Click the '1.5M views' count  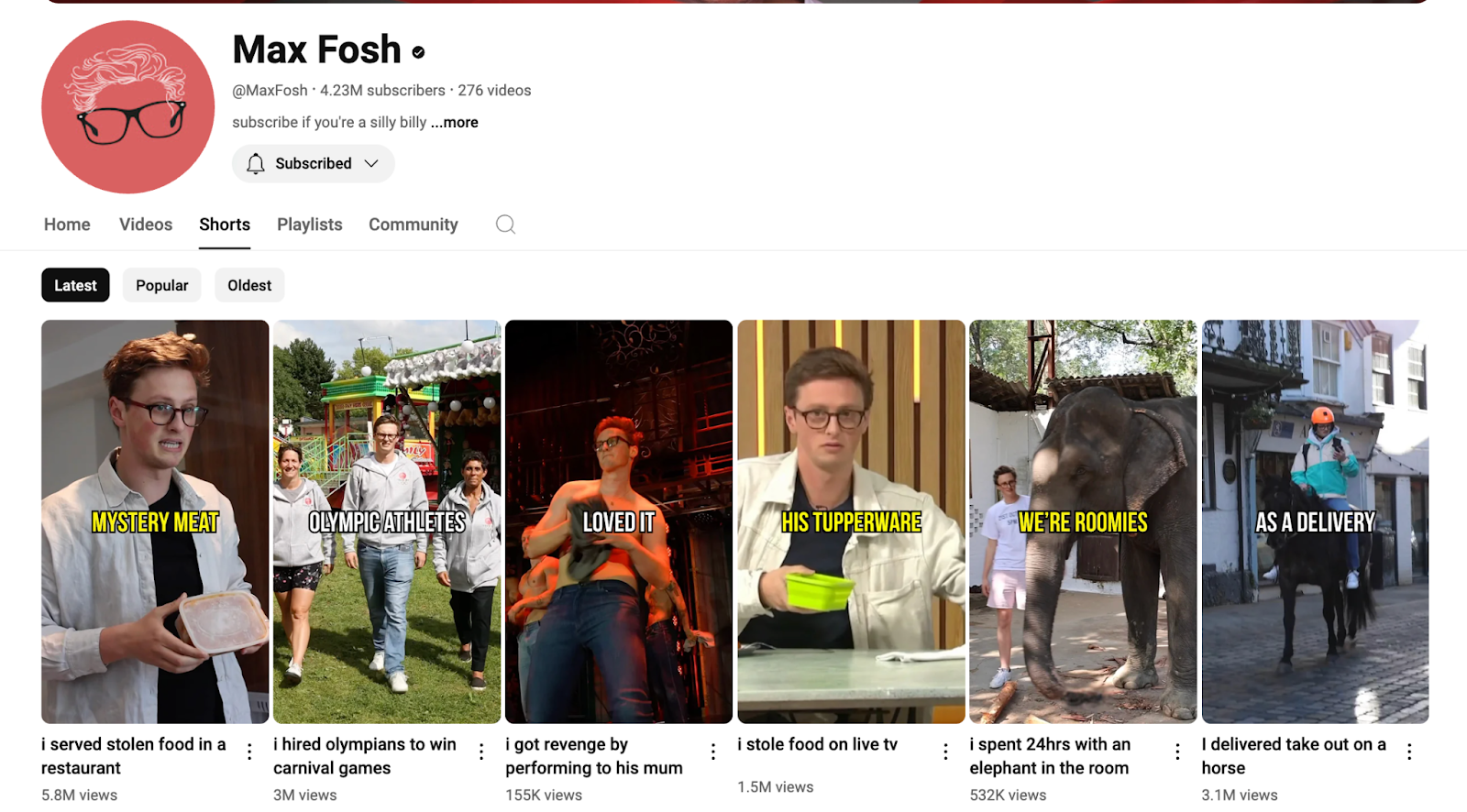click(x=776, y=787)
